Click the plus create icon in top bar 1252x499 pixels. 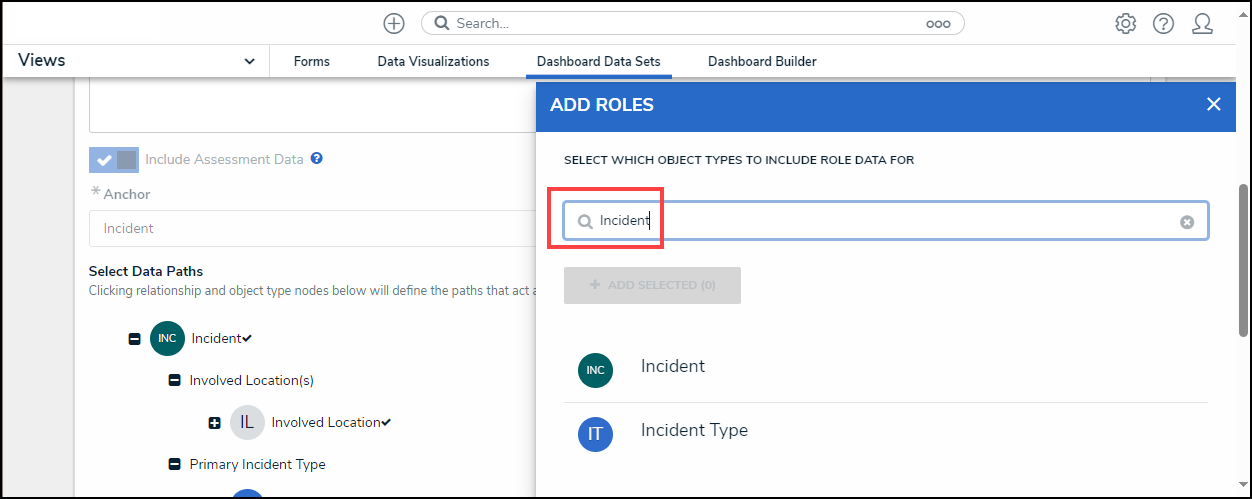click(x=394, y=23)
